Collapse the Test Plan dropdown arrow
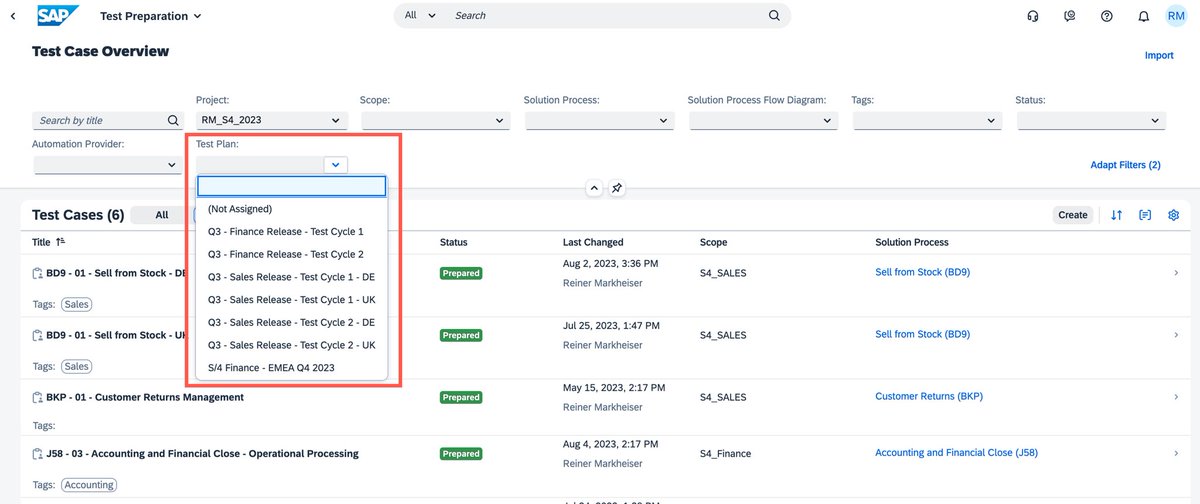The width and height of the screenshot is (1200, 504). point(336,164)
